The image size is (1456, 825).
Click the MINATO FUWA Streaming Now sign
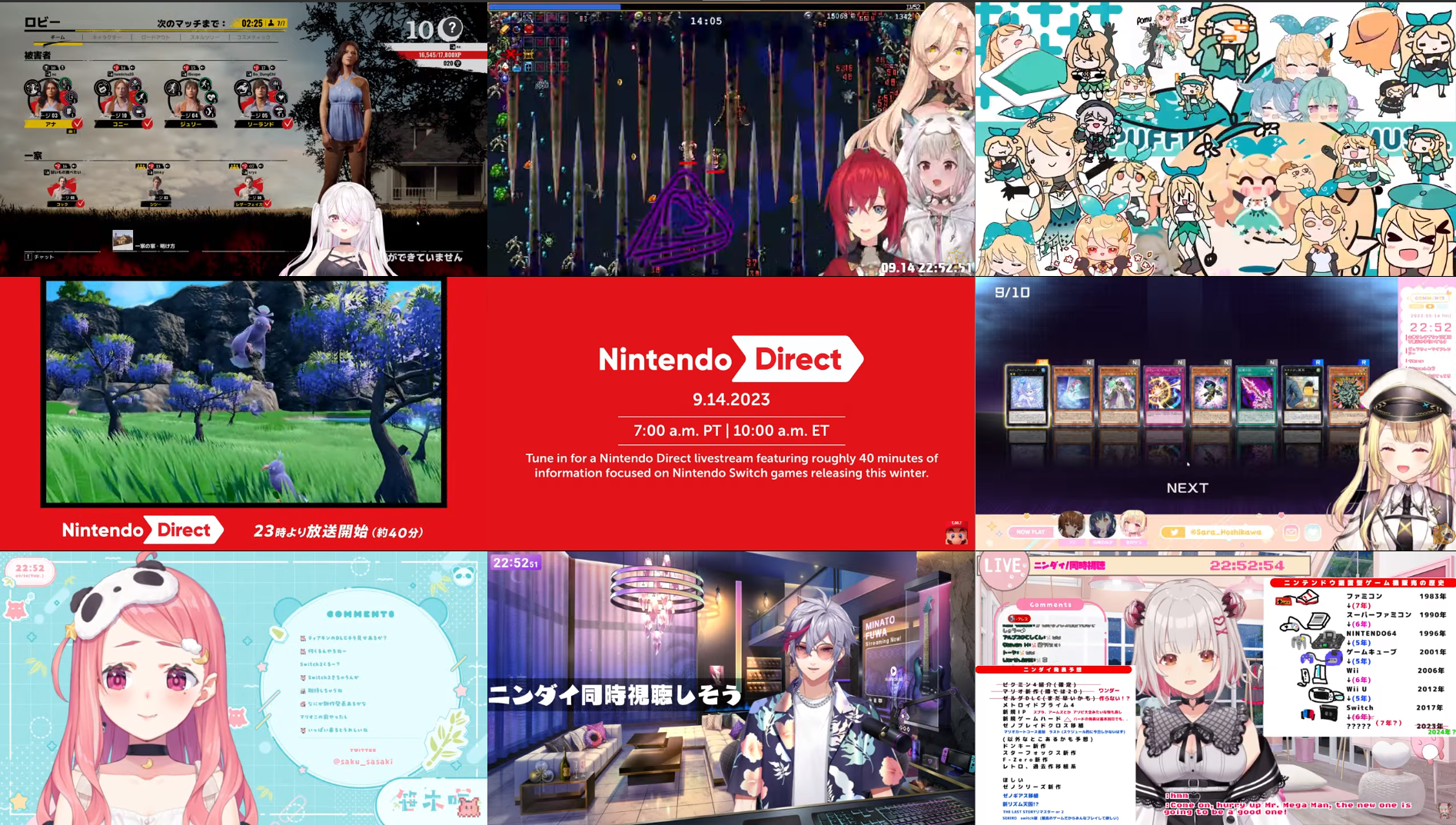tap(884, 631)
